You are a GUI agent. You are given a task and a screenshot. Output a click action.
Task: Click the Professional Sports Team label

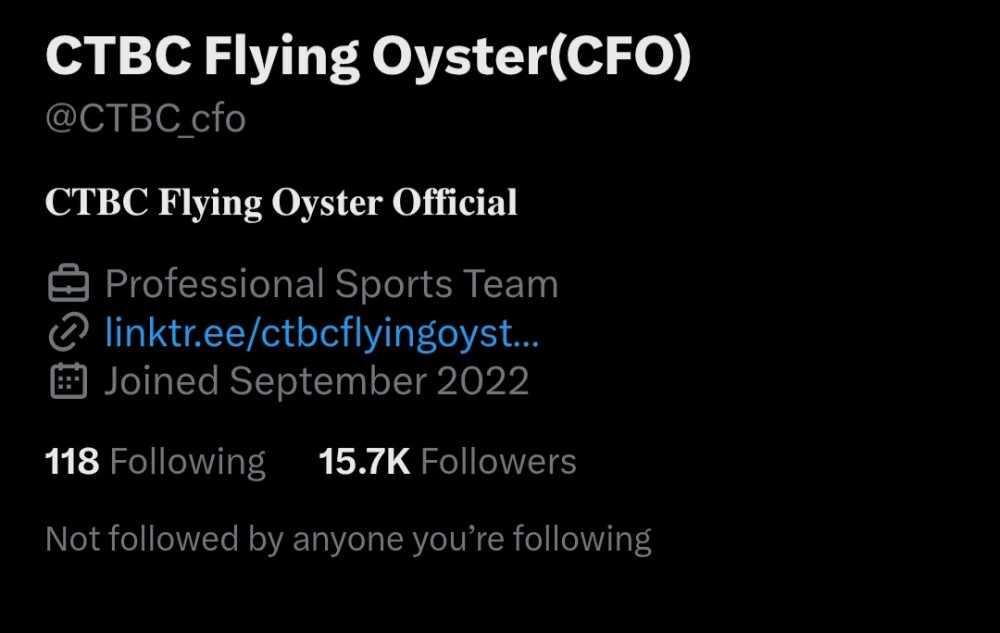[x=331, y=285]
